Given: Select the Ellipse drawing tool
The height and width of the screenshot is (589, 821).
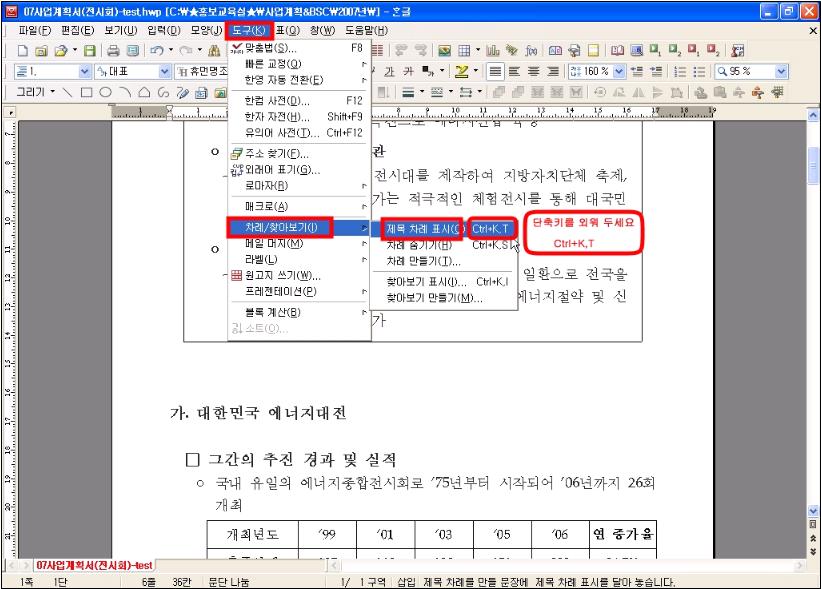Looking at the screenshot, I should (x=105, y=93).
